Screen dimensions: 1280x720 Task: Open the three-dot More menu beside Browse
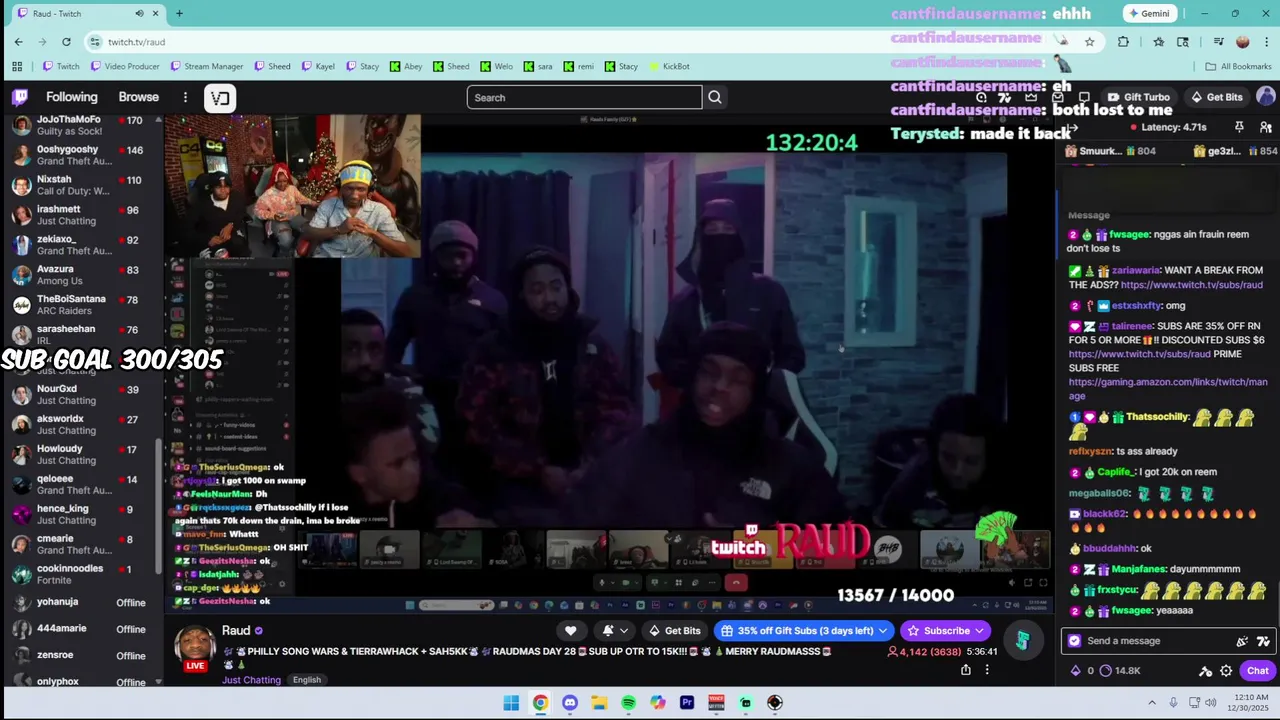pyautogui.click(x=185, y=97)
